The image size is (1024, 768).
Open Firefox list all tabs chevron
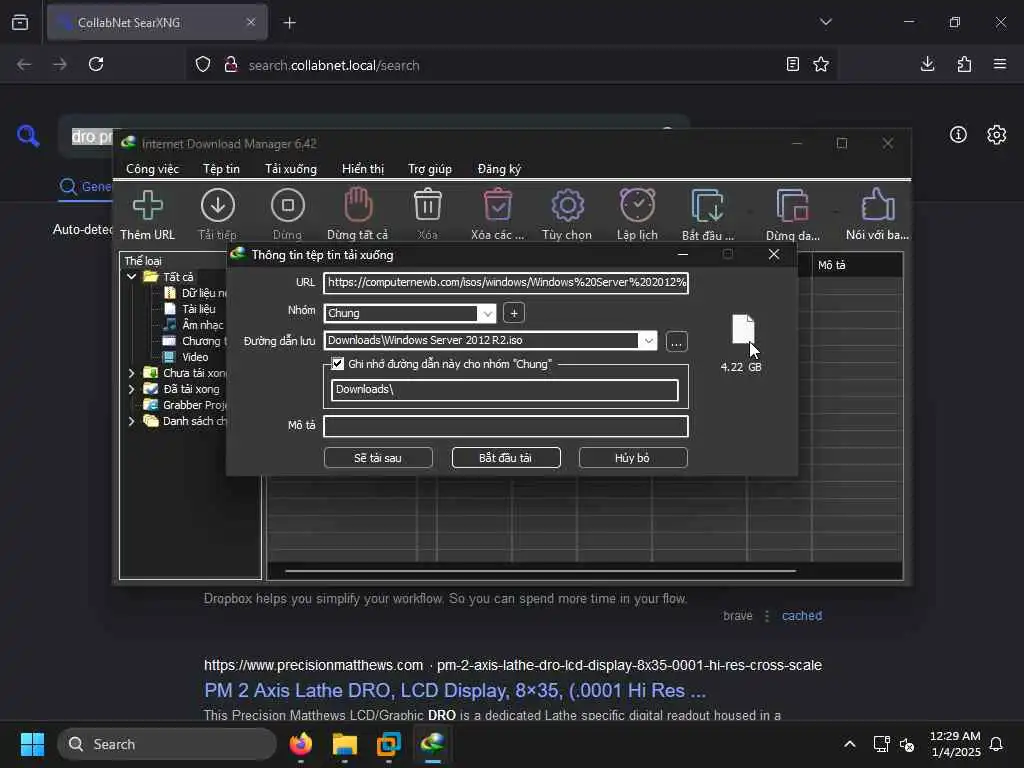pyautogui.click(x=825, y=22)
